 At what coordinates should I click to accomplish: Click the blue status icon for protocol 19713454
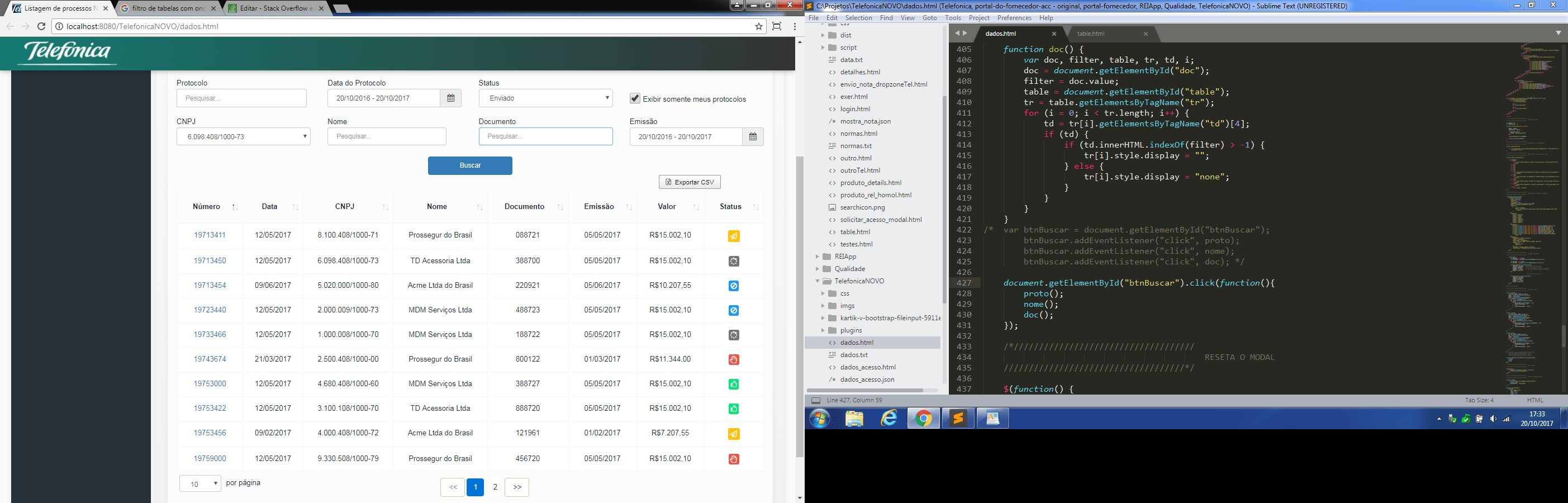tap(734, 286)
